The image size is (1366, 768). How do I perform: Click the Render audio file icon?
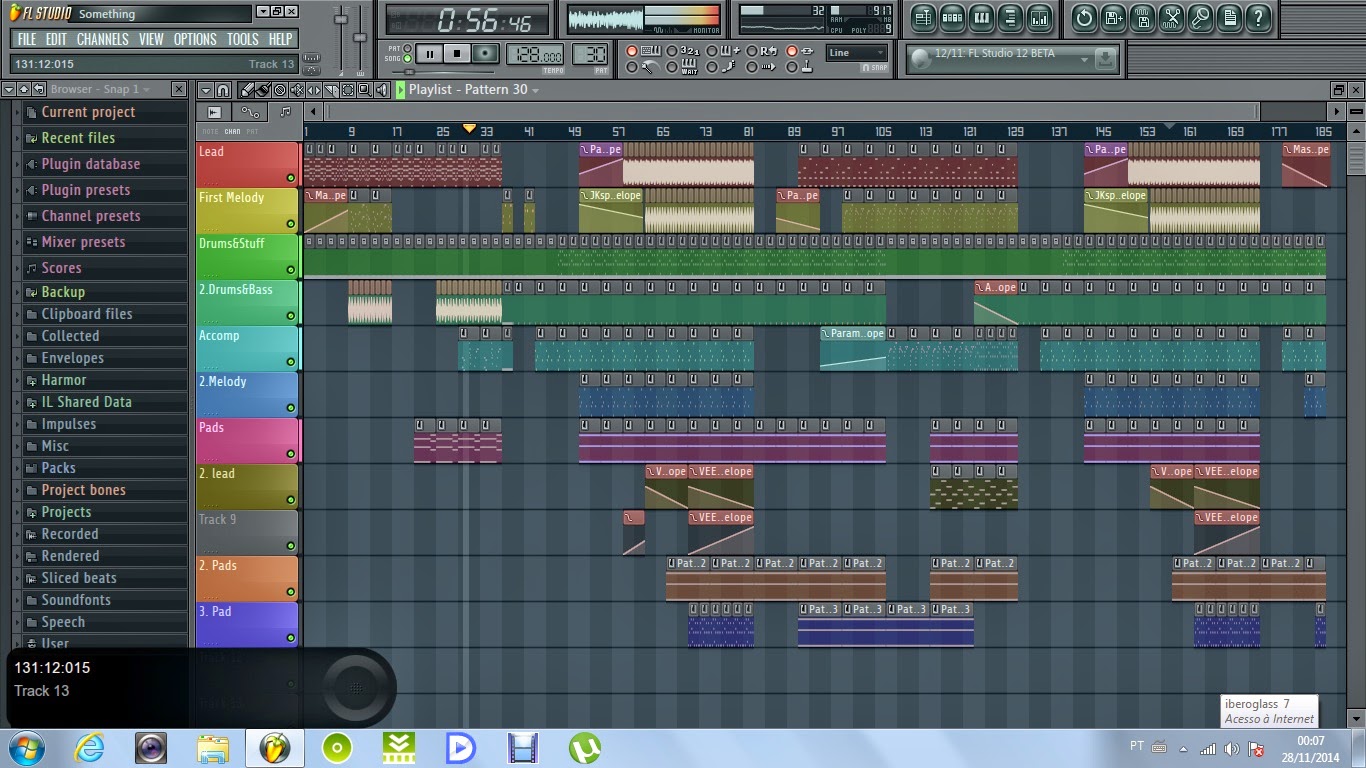point(1143,18)
